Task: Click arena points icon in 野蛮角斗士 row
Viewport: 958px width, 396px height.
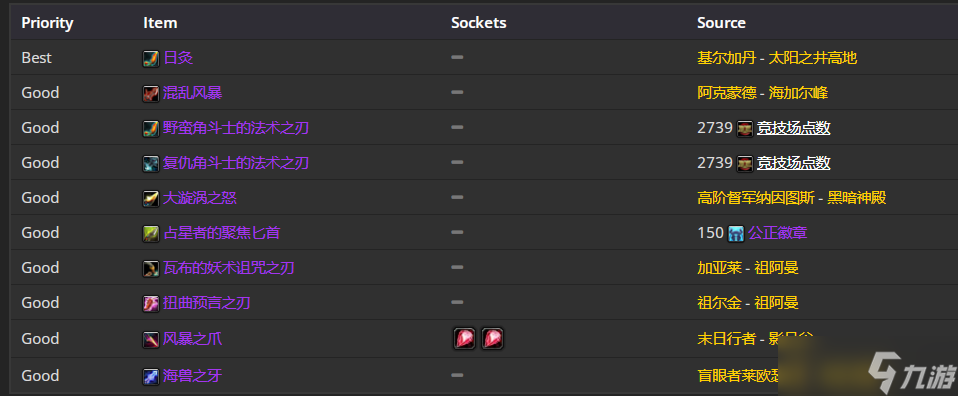Action: click(745, 128)
